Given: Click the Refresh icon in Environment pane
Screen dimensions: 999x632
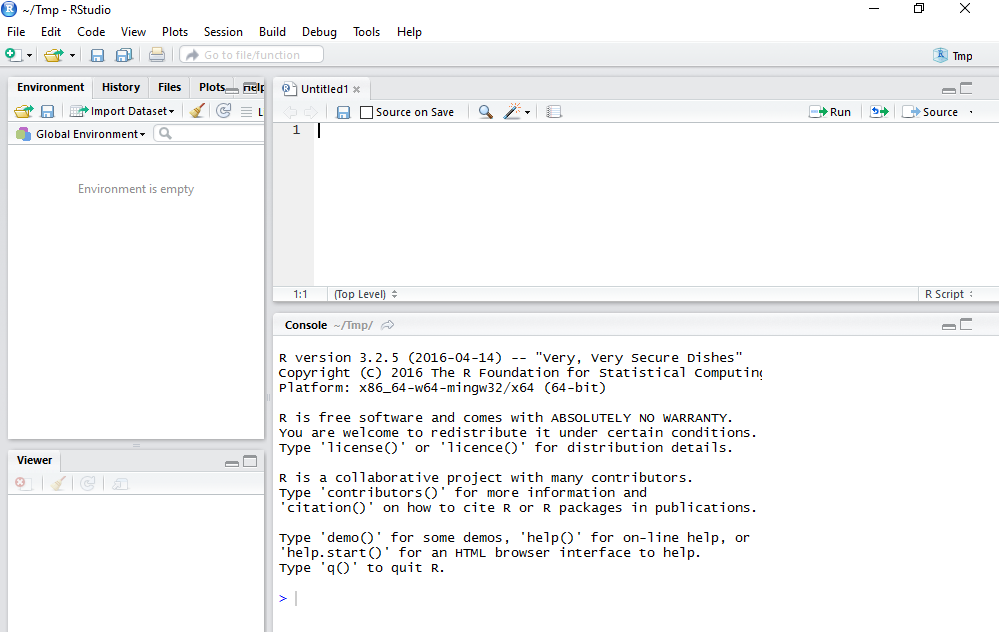Looking at the screenshot, I should tap(224, 111).
